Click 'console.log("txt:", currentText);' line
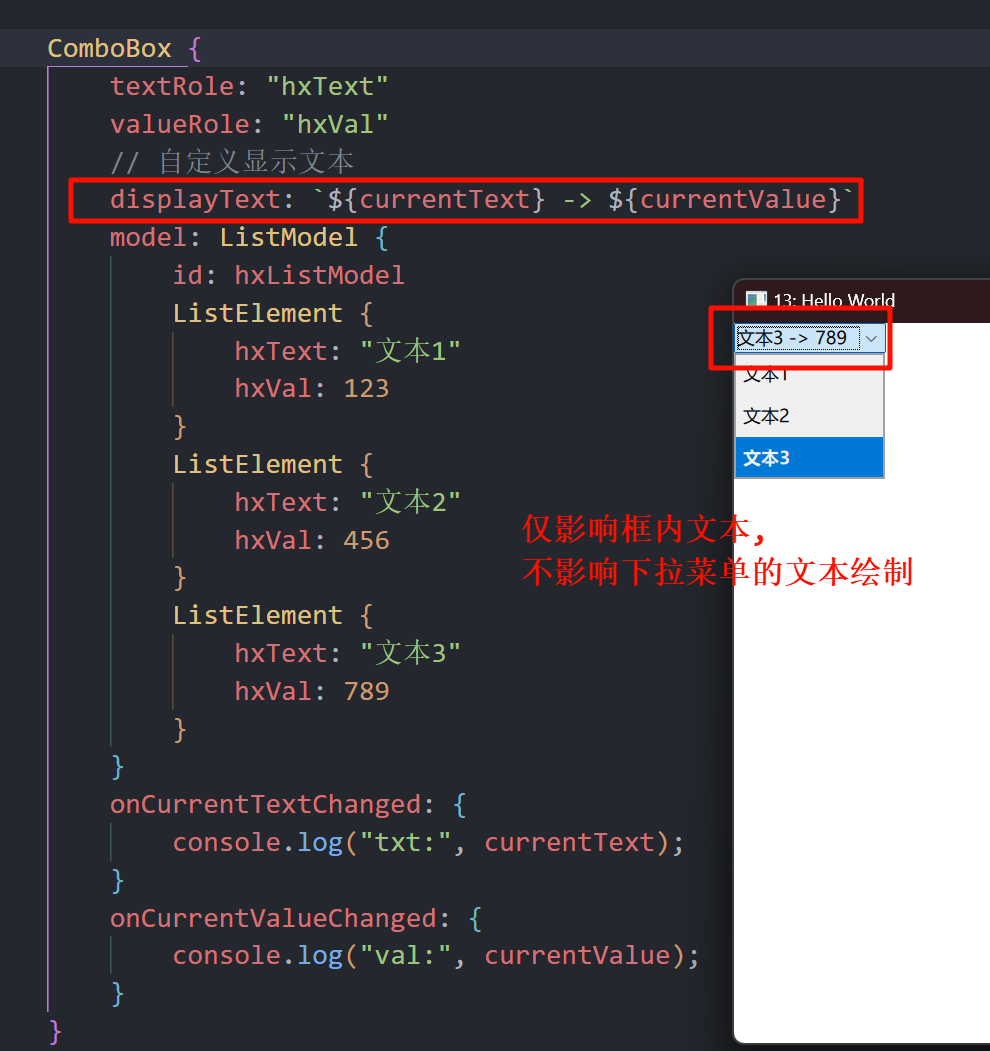This screenshot has height=1051, width=990. pos(428,843)
